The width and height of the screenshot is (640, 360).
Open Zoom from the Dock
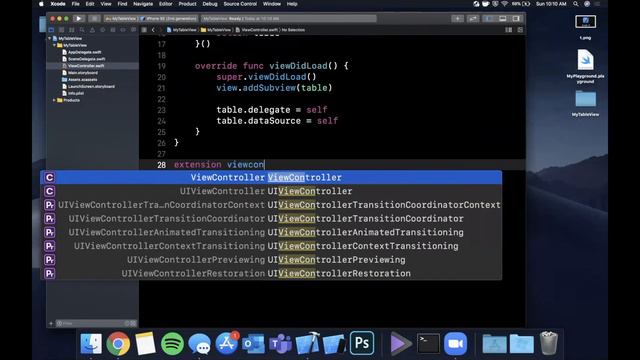coord(455,344)
